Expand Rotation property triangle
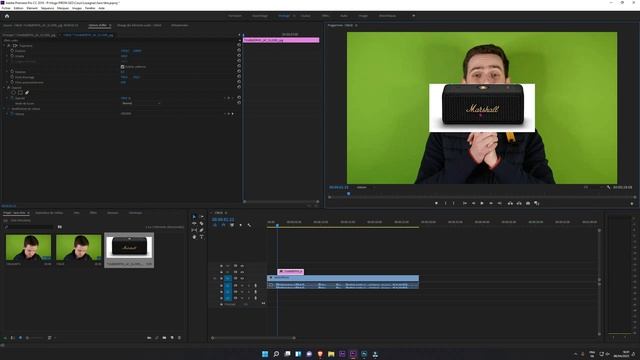The height and width of the screenshot is (360, 640). (8, 72)
